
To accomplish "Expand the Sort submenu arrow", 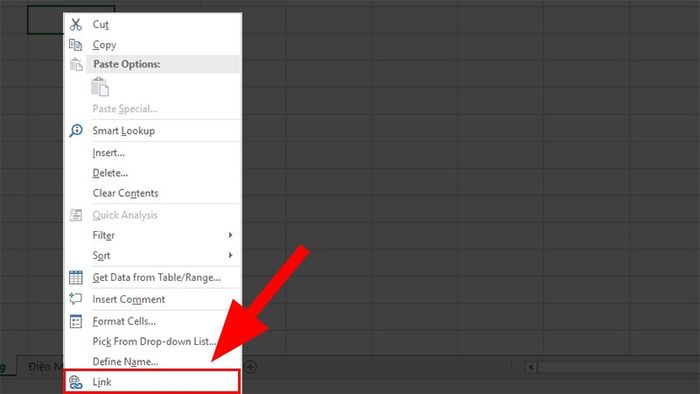I will [230, 255].
